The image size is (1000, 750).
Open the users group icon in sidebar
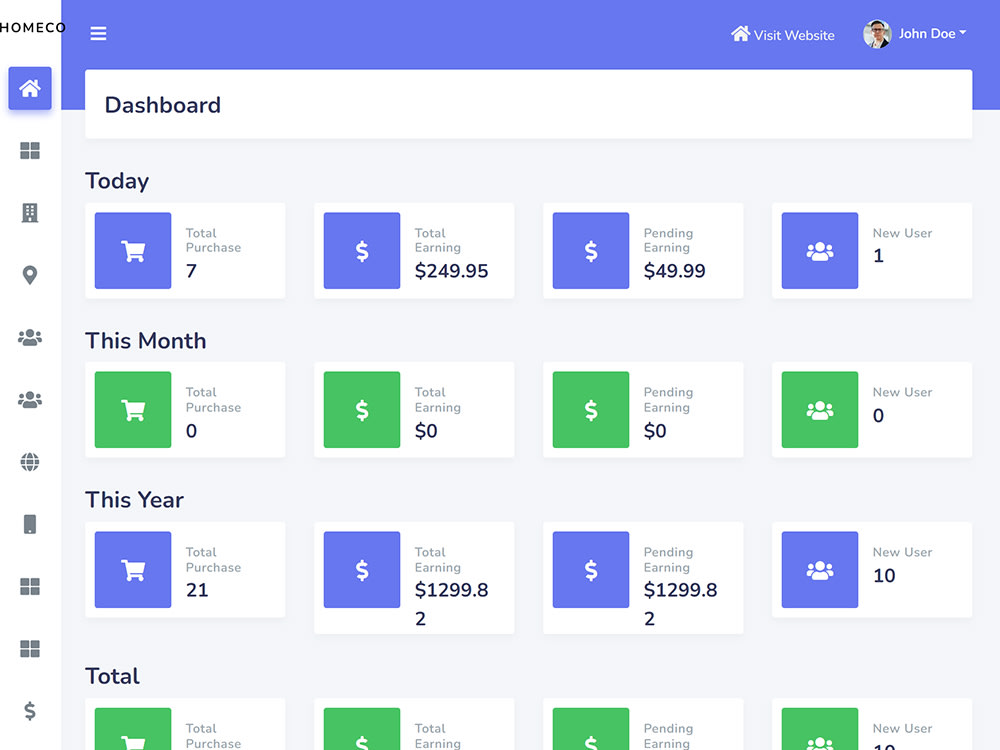[30, 338]
